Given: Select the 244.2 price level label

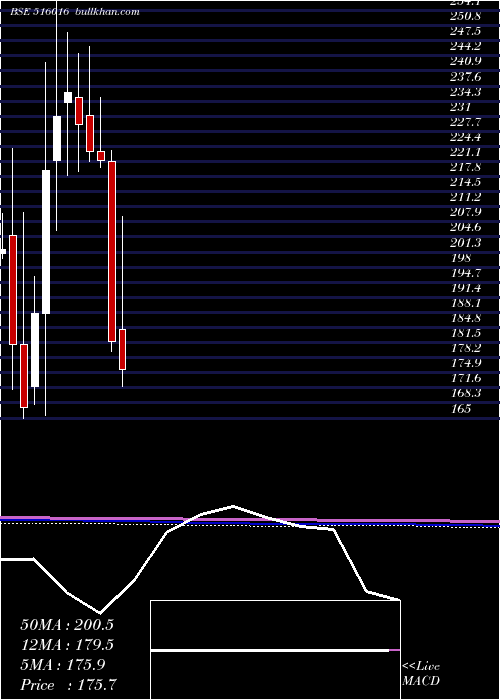Looking at the screenshot, I should click(x=466, y=47).
